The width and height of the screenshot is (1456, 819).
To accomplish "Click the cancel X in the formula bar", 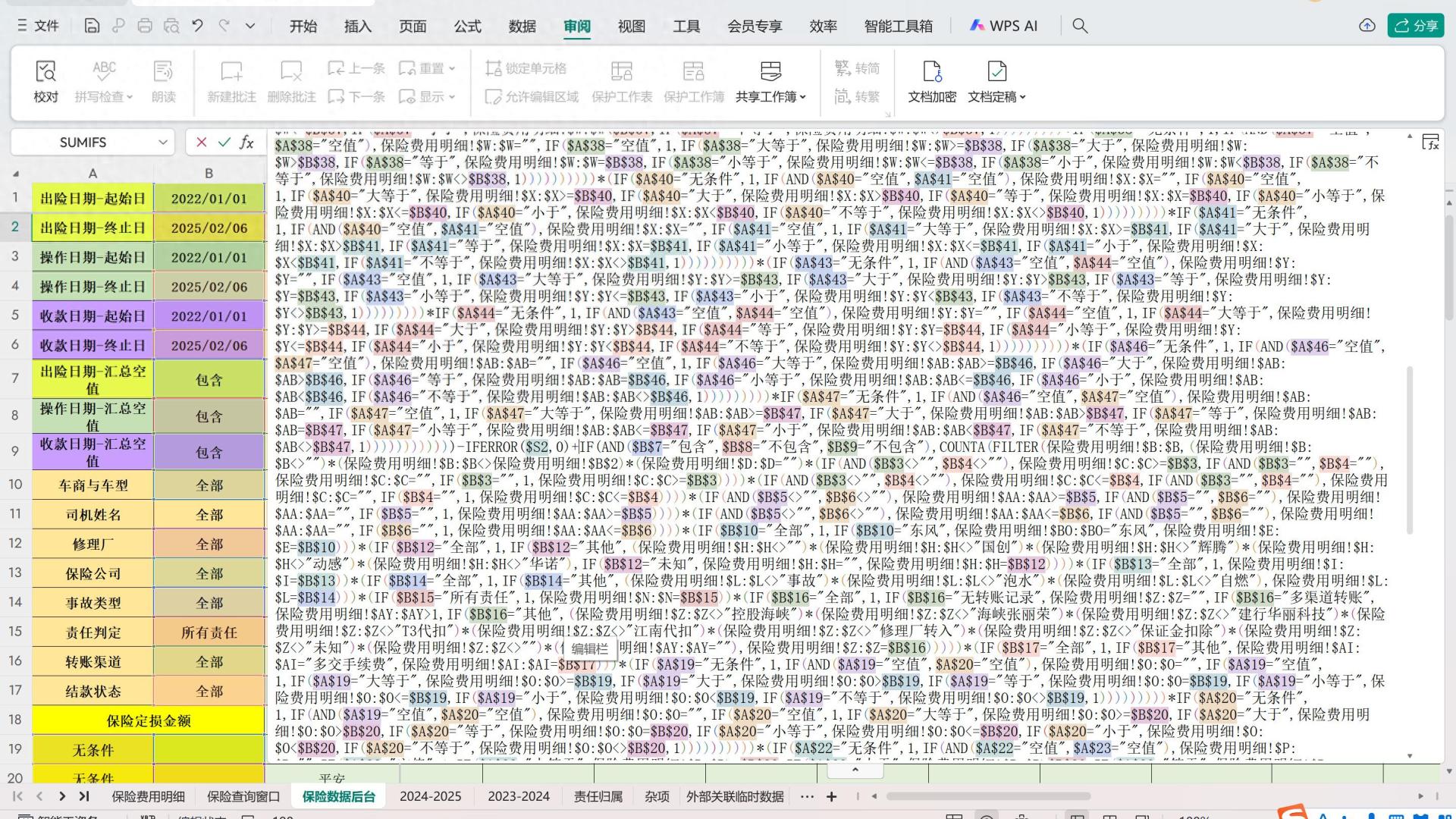I will (201, 142).
